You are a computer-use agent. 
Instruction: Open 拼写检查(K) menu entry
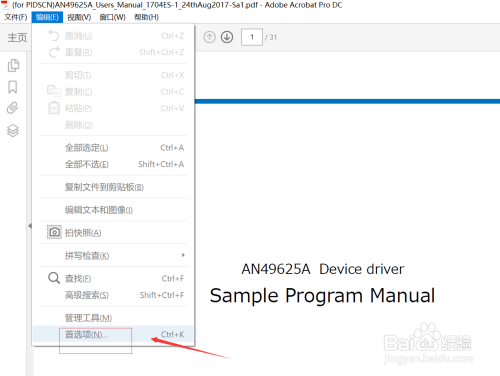click(113, 255)
